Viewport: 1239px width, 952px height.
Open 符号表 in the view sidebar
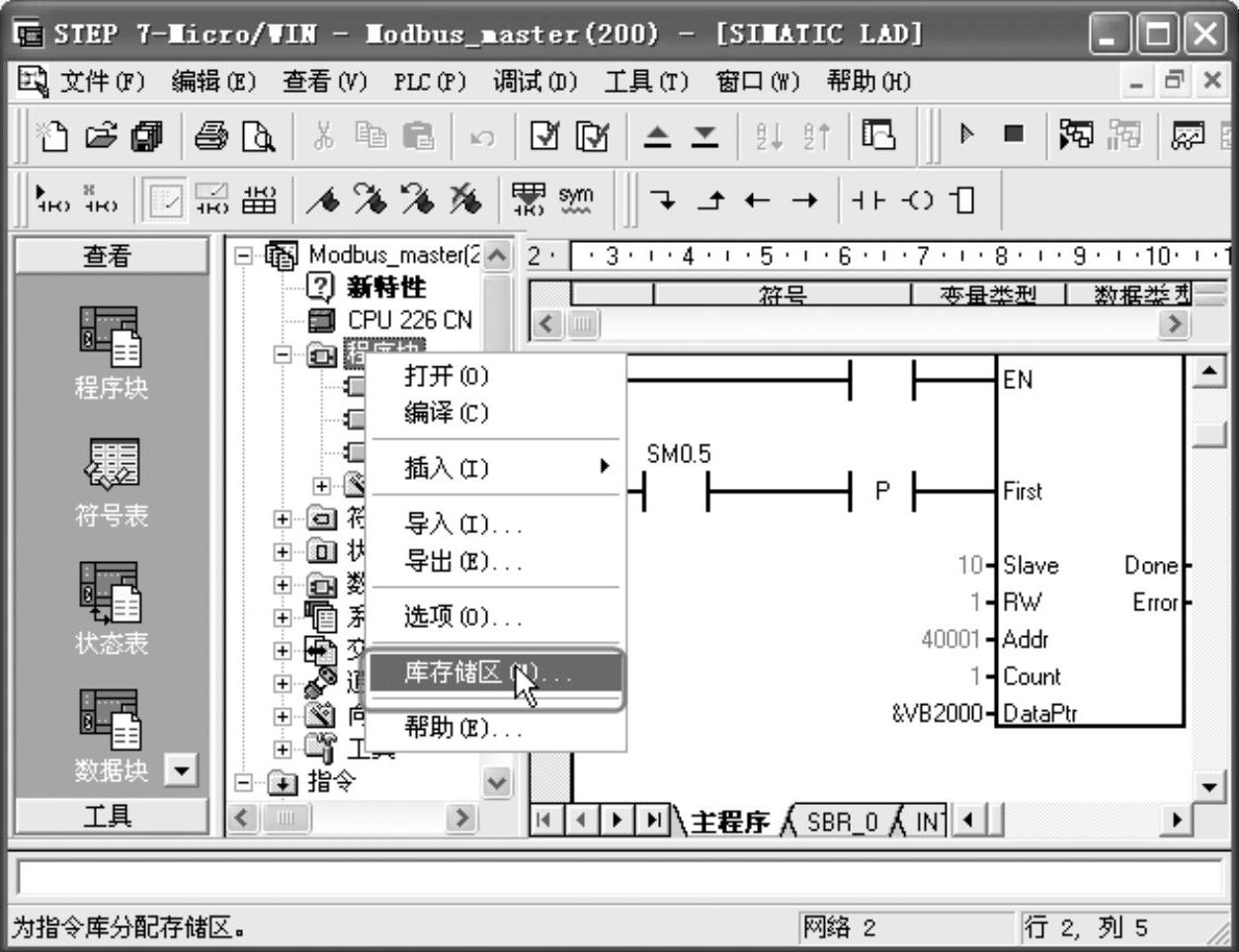pos(111,482)
